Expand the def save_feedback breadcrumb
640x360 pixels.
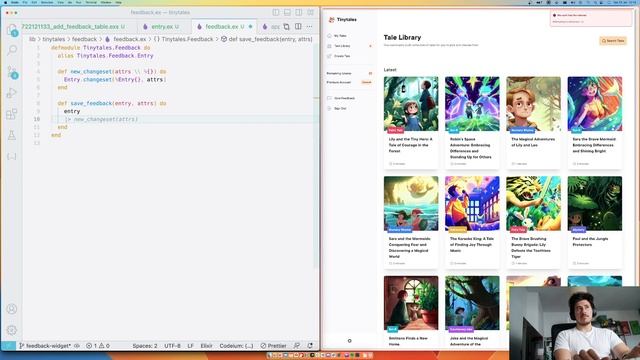[x=267, y=39]
